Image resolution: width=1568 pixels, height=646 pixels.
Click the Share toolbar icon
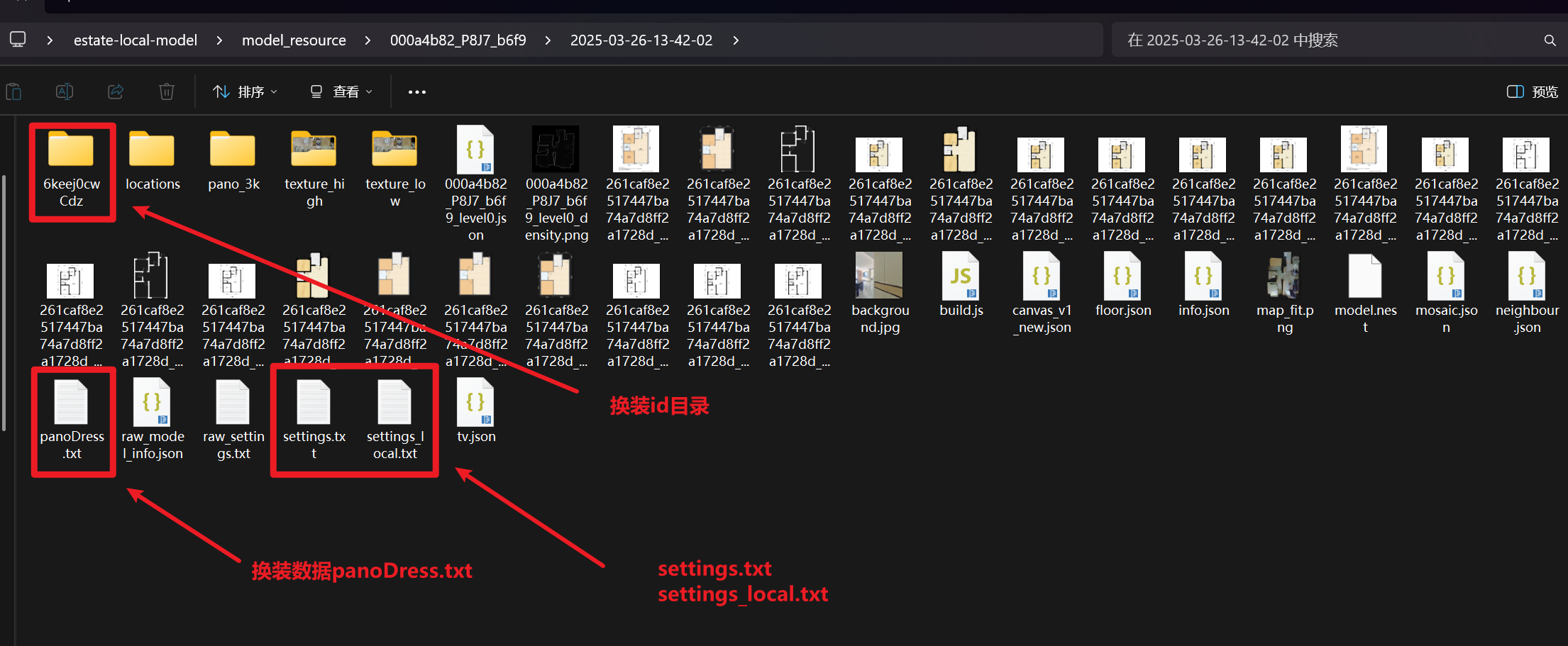[116, 91]
